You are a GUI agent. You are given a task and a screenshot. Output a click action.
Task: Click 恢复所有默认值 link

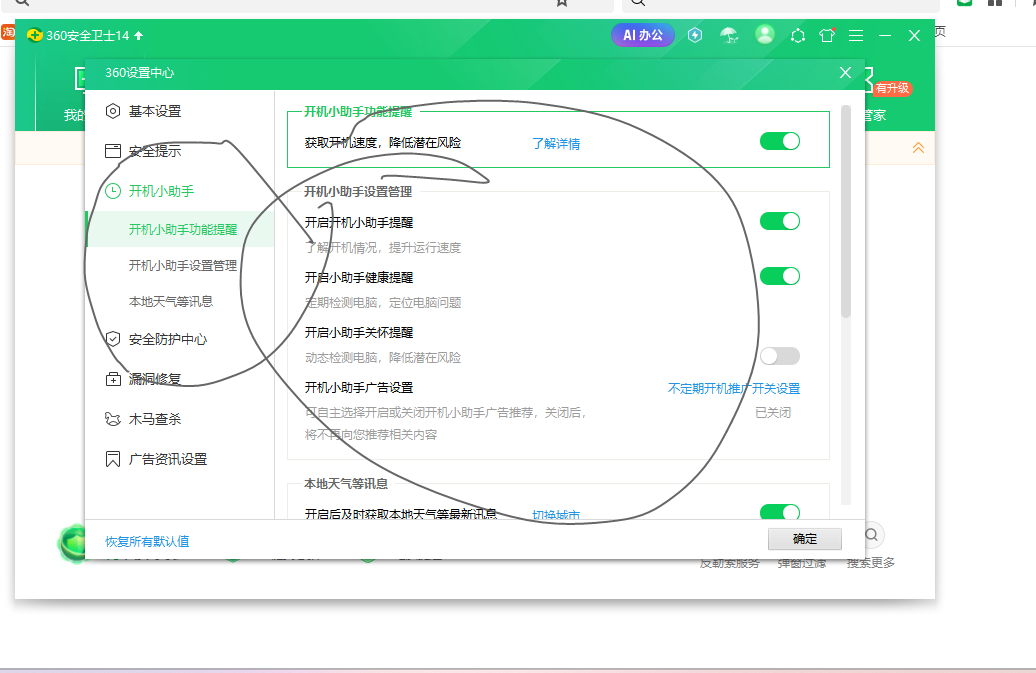click(147, 542)
